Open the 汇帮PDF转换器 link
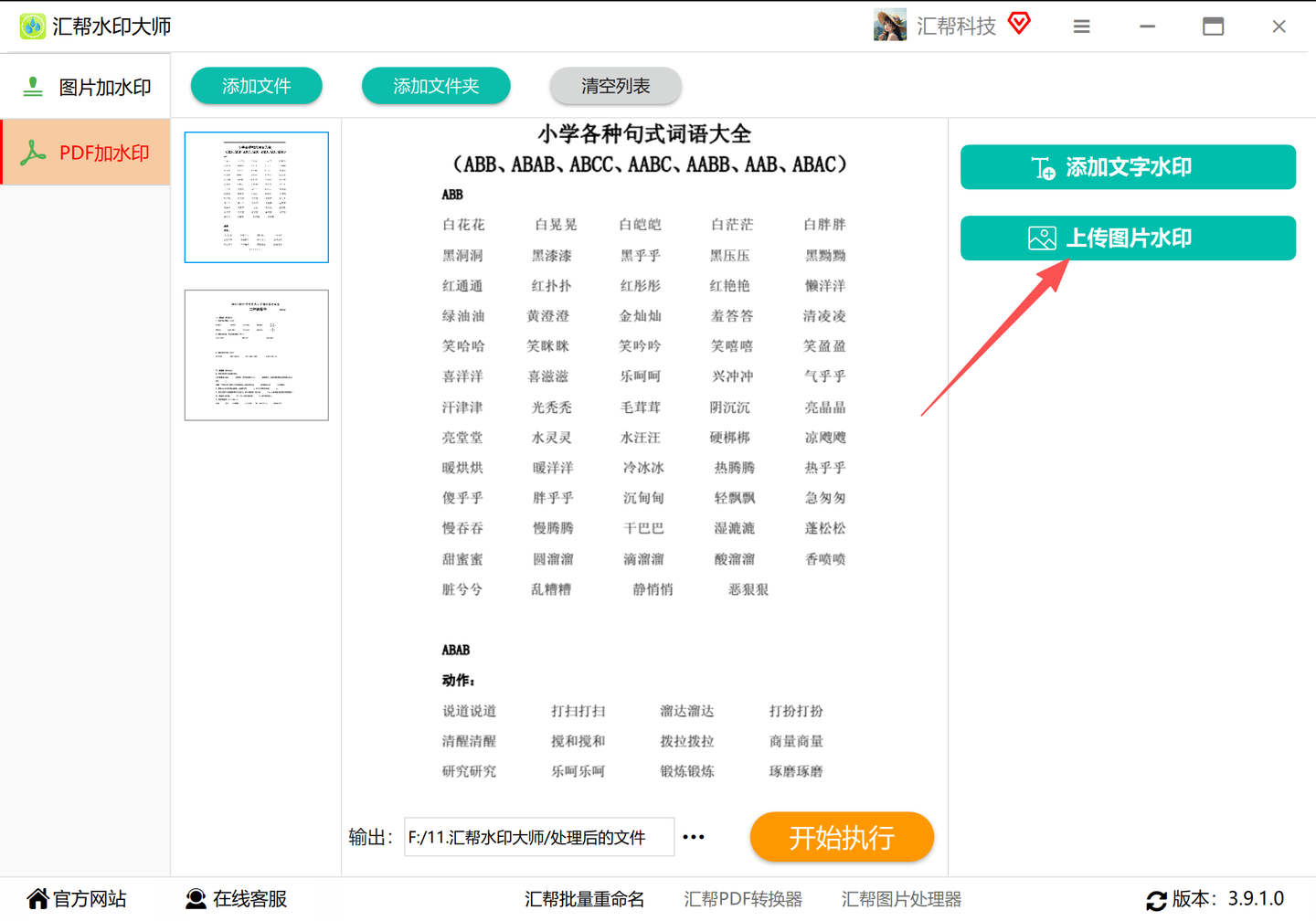Image resolution: width=1316 pixels, height=921 pixels. point(743,898)
